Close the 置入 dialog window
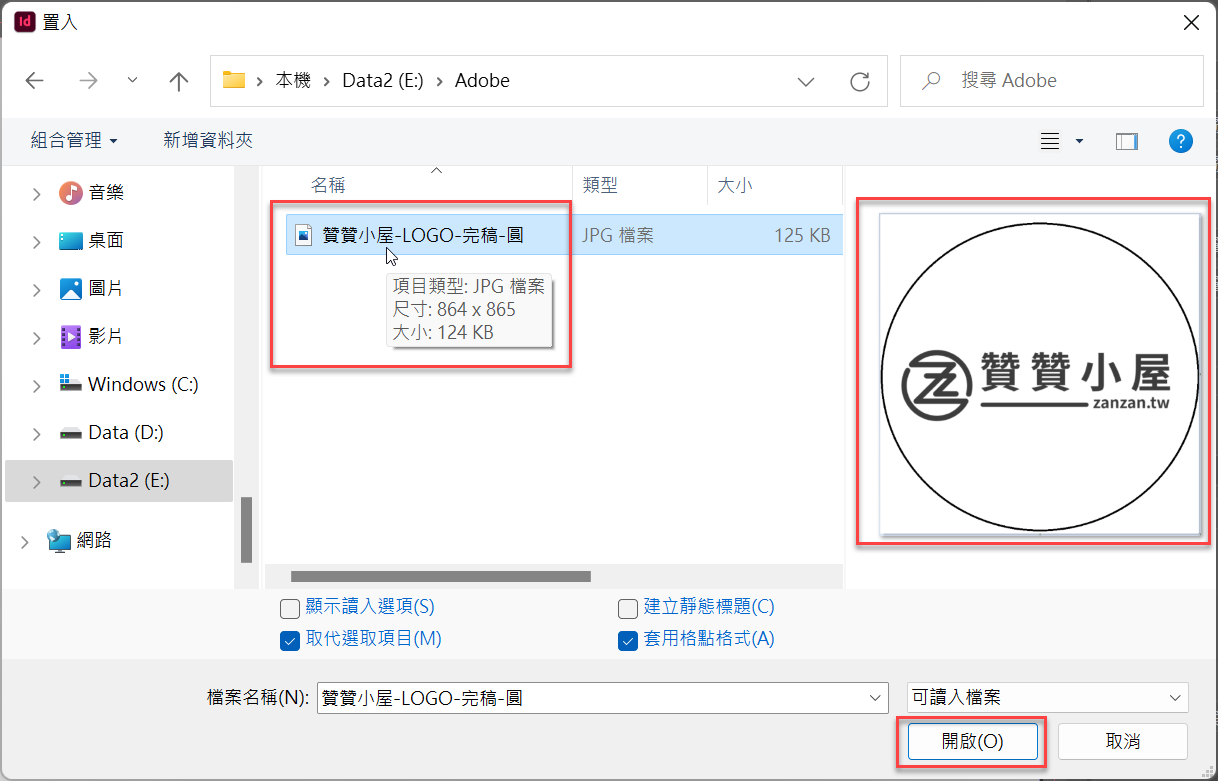This screenshot has width=1218, height=781. [x=1191, y=22]
